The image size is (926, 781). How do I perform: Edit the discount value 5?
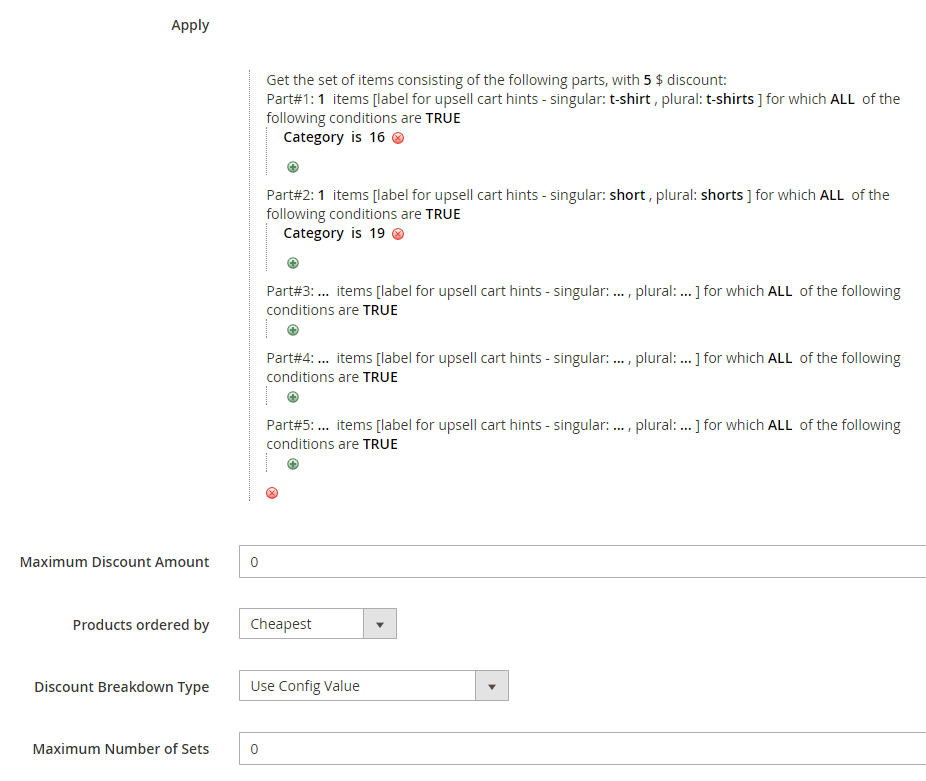pos(647,80)
